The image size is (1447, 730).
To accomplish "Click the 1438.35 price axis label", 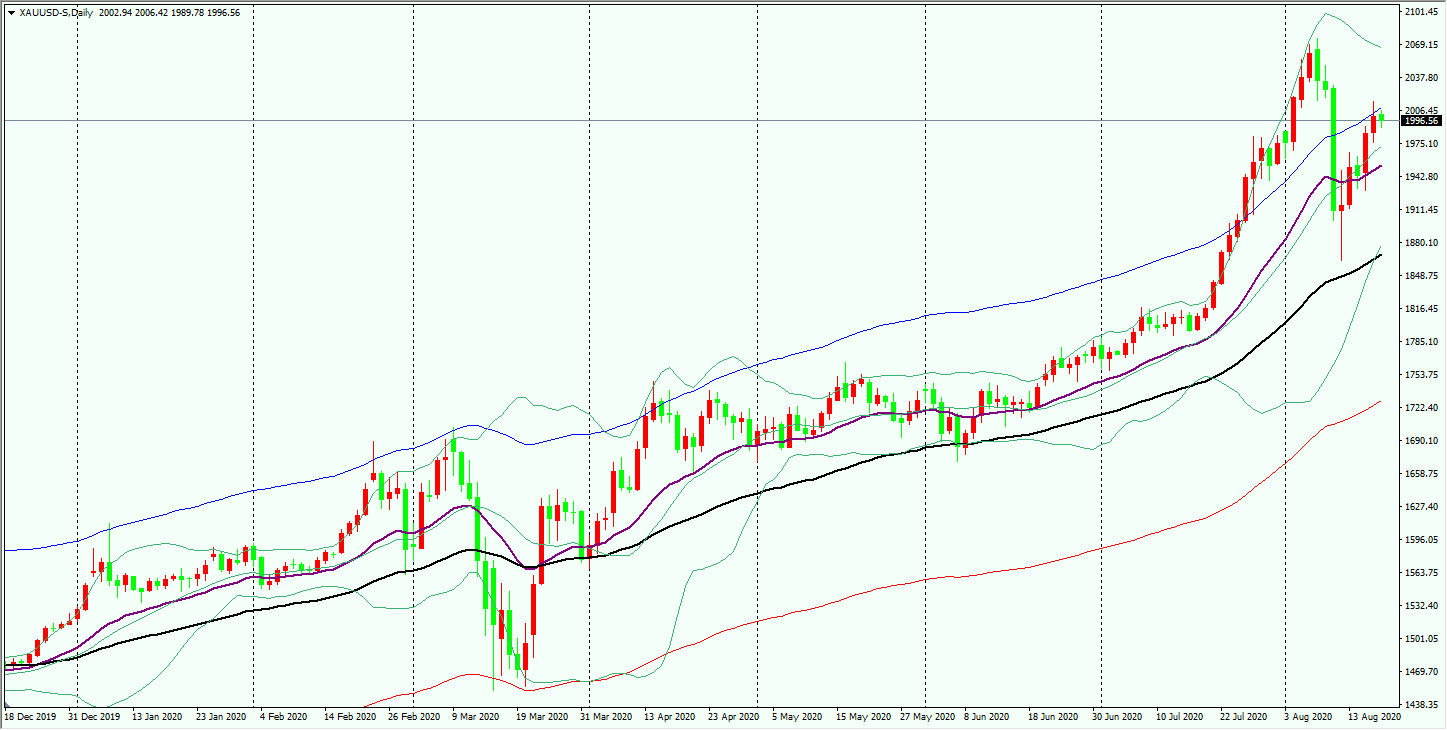I will pyautogui.click(x=1422, y=705).
